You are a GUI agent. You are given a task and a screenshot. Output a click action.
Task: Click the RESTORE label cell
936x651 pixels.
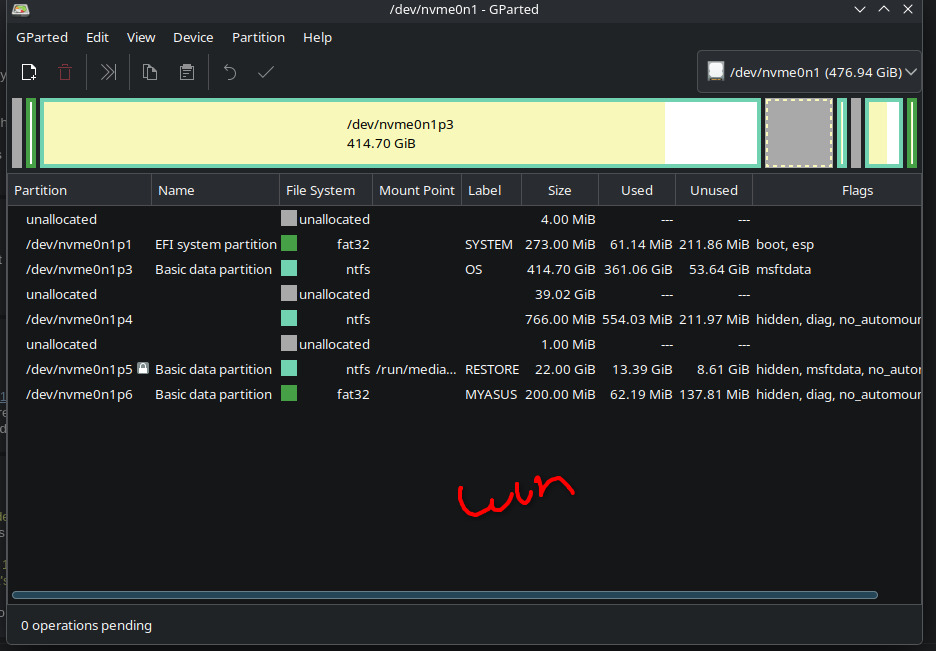pos(492,370)
